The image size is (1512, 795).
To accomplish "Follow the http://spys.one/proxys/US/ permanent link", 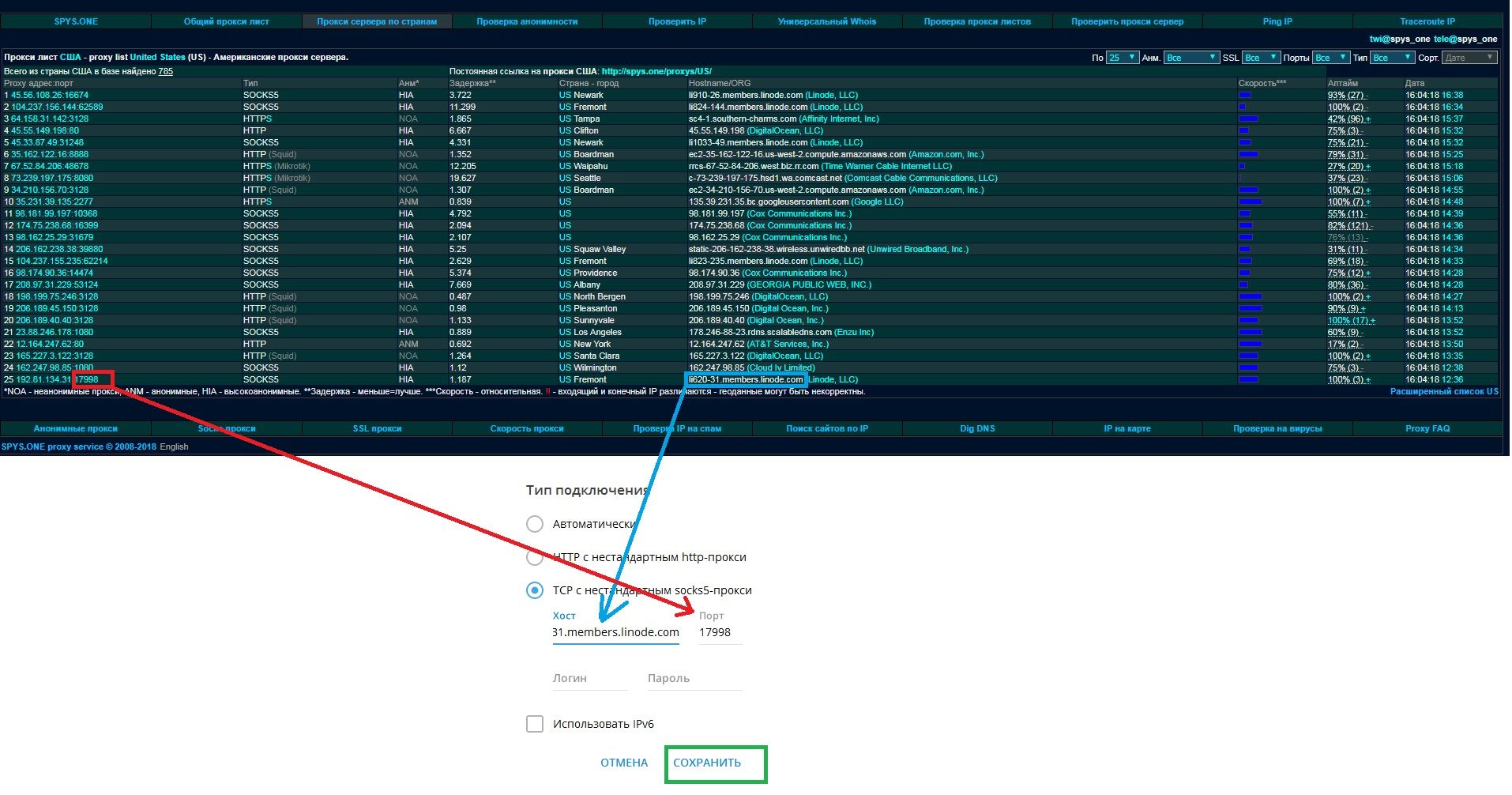I will [656, 71].
